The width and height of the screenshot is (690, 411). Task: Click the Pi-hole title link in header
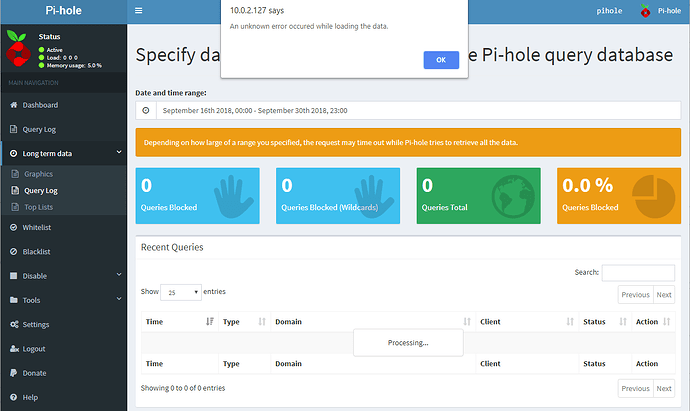click(63, 11)
